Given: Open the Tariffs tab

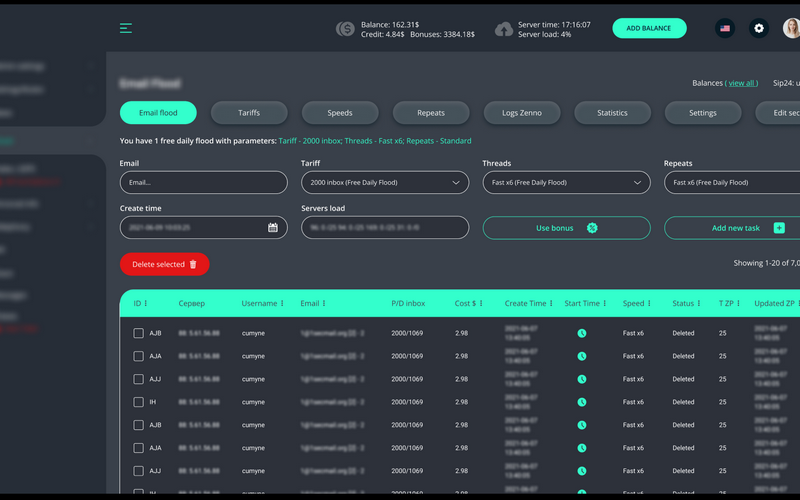Looking at the screenshot, I should [x=249, y=113].
